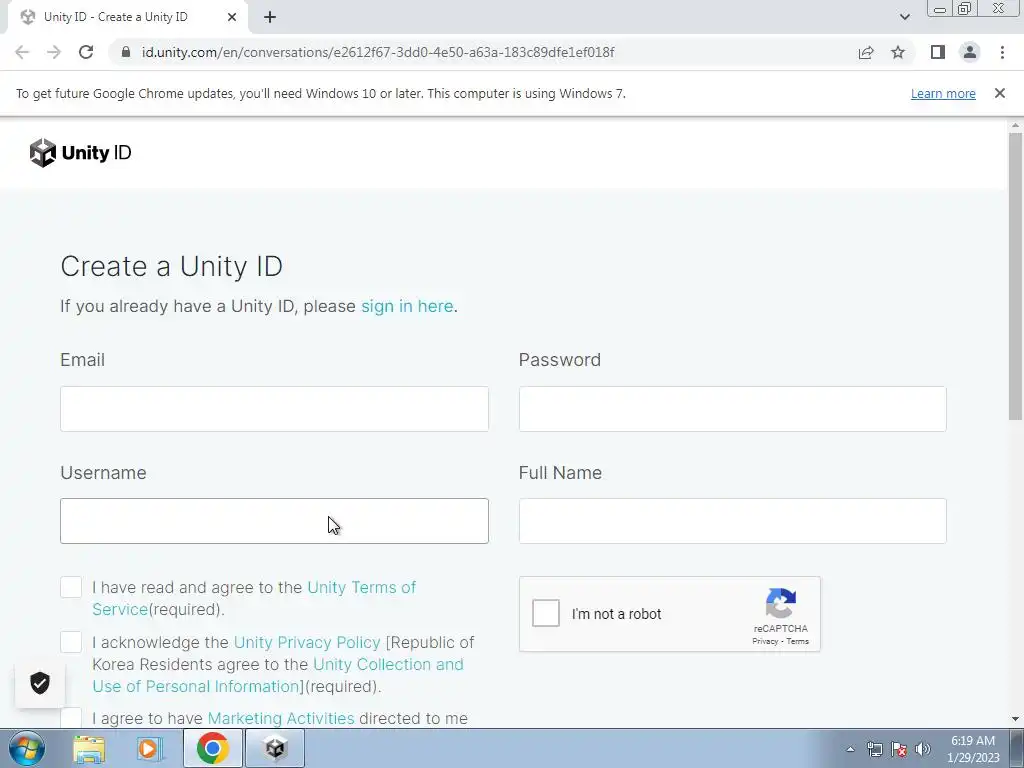Open the Windows Start button
The width and height of the screenshot is (1024, 768).
27,748
